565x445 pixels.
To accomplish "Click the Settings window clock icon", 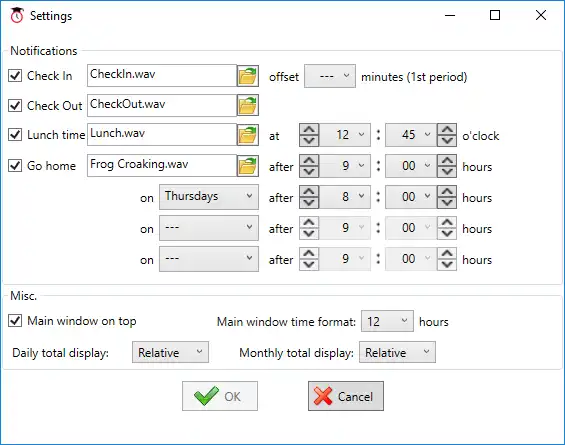I will [x=17, y=15].
